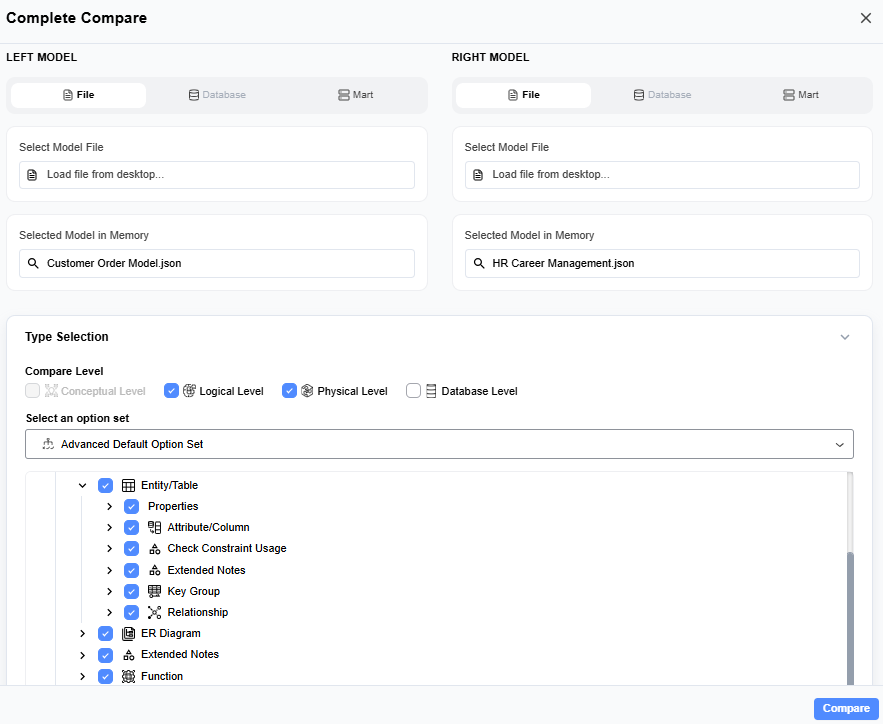Uncheck the ER Diagram checkbox
Image resolution: width=883 pixels, height=724 pixels.
(105, 634)
